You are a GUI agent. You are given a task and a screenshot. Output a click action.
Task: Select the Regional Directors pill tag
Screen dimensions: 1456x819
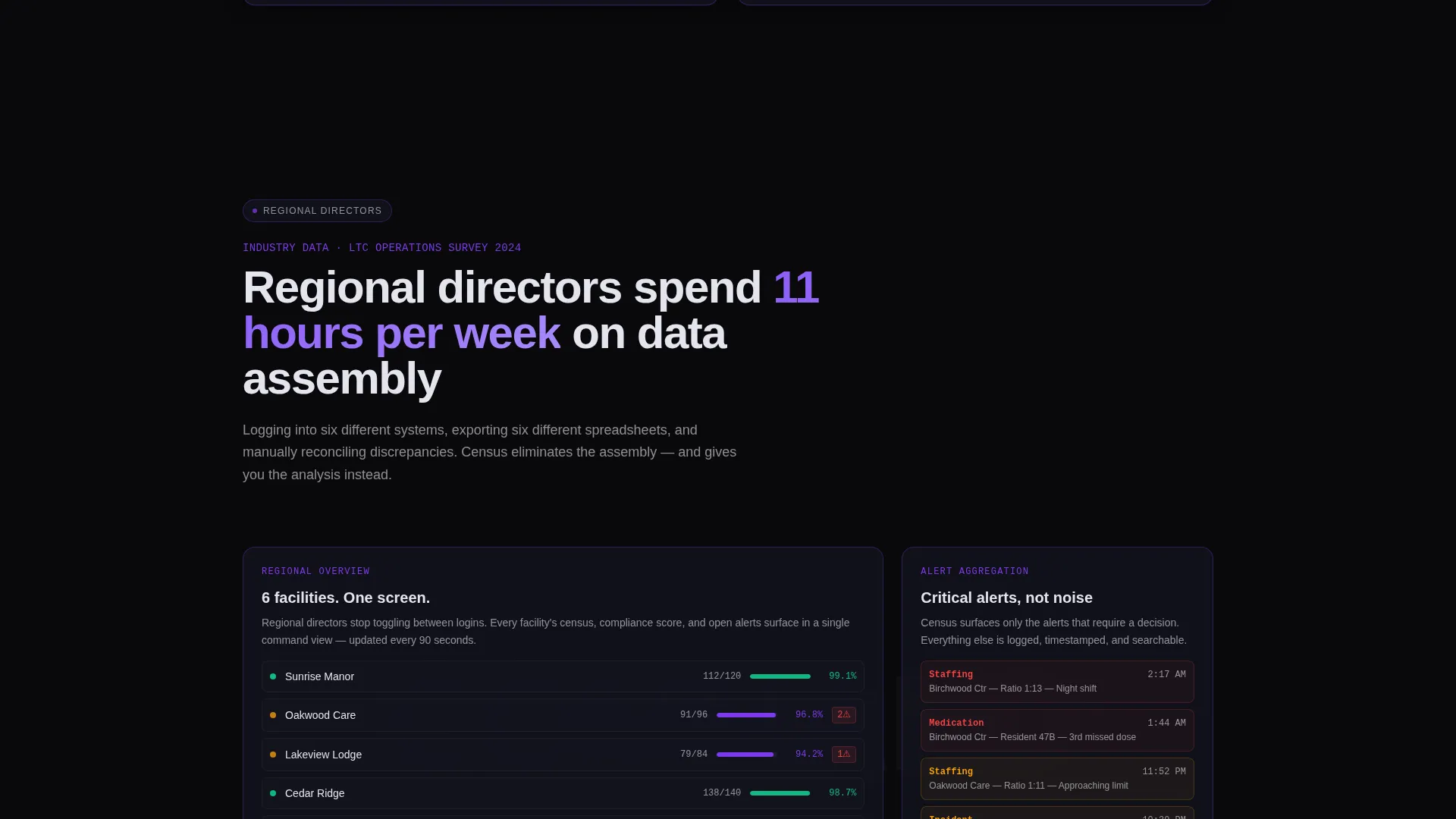(x=317, y=211)
